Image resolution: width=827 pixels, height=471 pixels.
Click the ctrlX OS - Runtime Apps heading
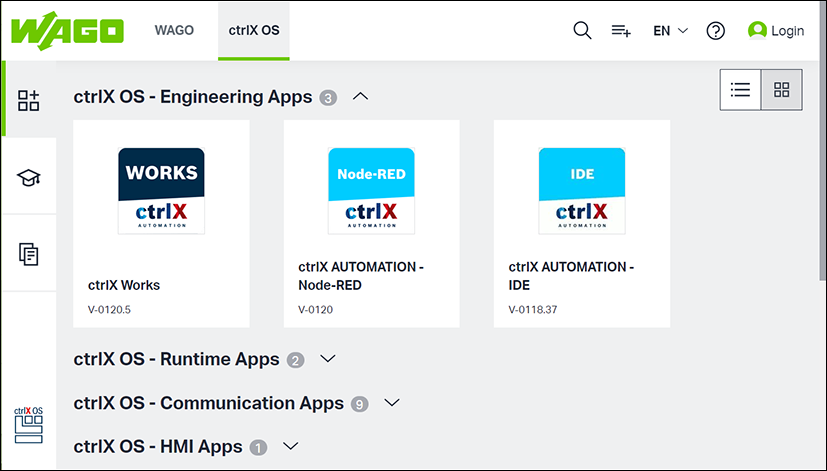[177, 359]
